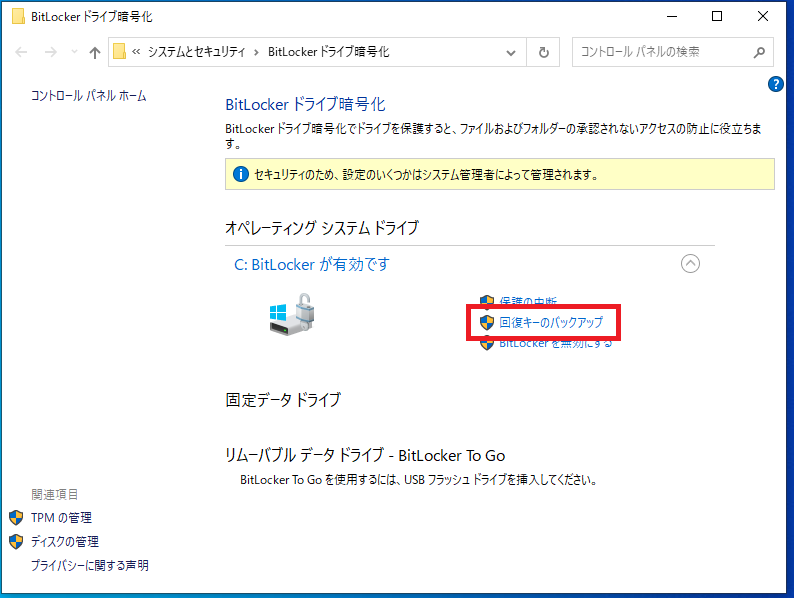Open コントロール パネル ホーム link
The image size is (794, 598).
point(89,96)
